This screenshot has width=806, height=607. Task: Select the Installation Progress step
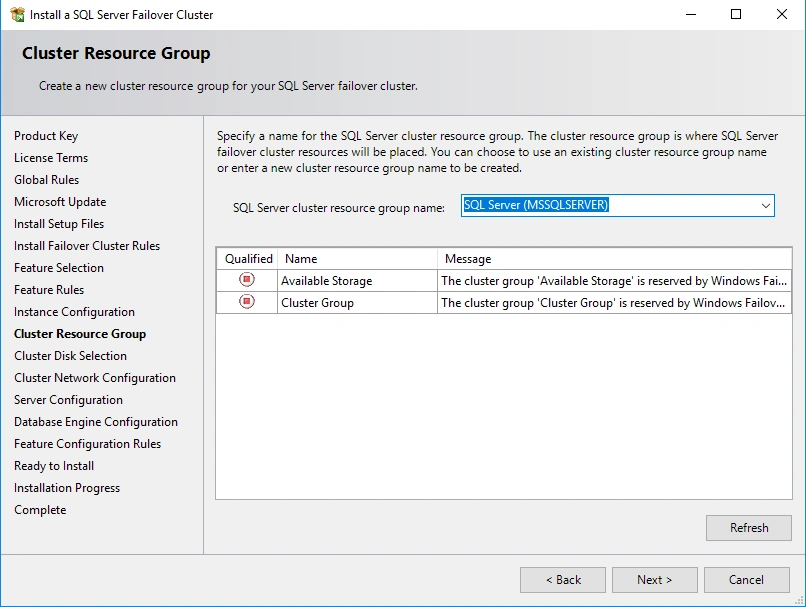(x=67, y=488)
